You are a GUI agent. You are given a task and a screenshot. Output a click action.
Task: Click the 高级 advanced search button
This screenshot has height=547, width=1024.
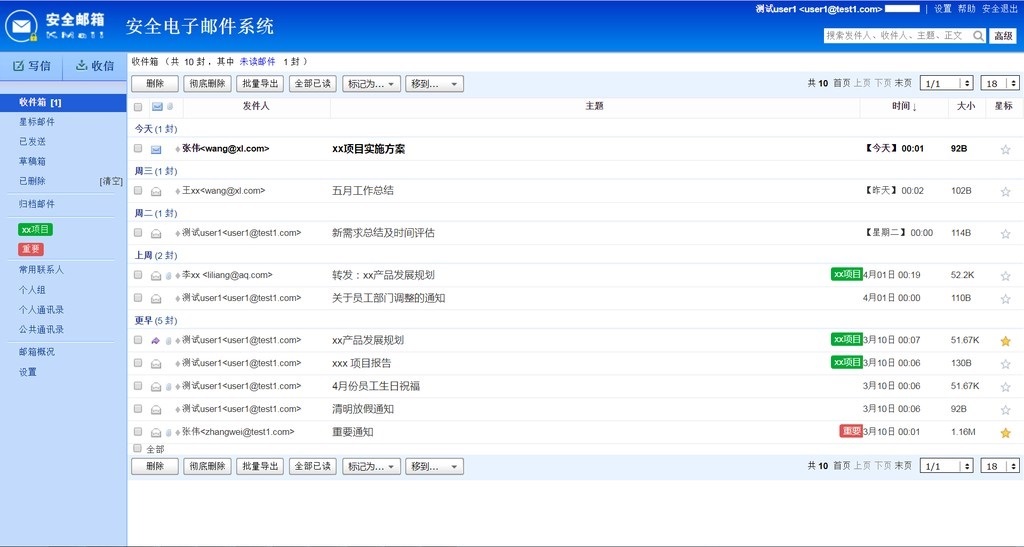pos(1003,36)
